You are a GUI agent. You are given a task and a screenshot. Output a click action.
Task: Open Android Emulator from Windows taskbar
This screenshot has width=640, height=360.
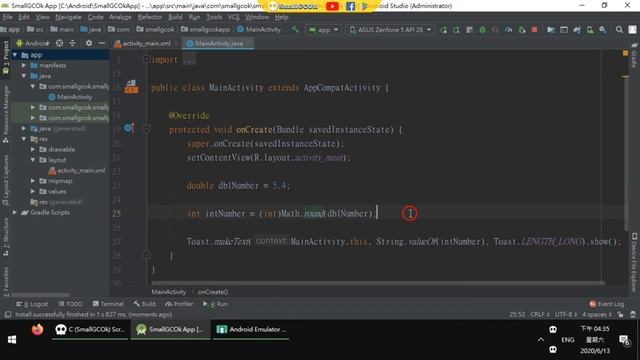(251, 329)
